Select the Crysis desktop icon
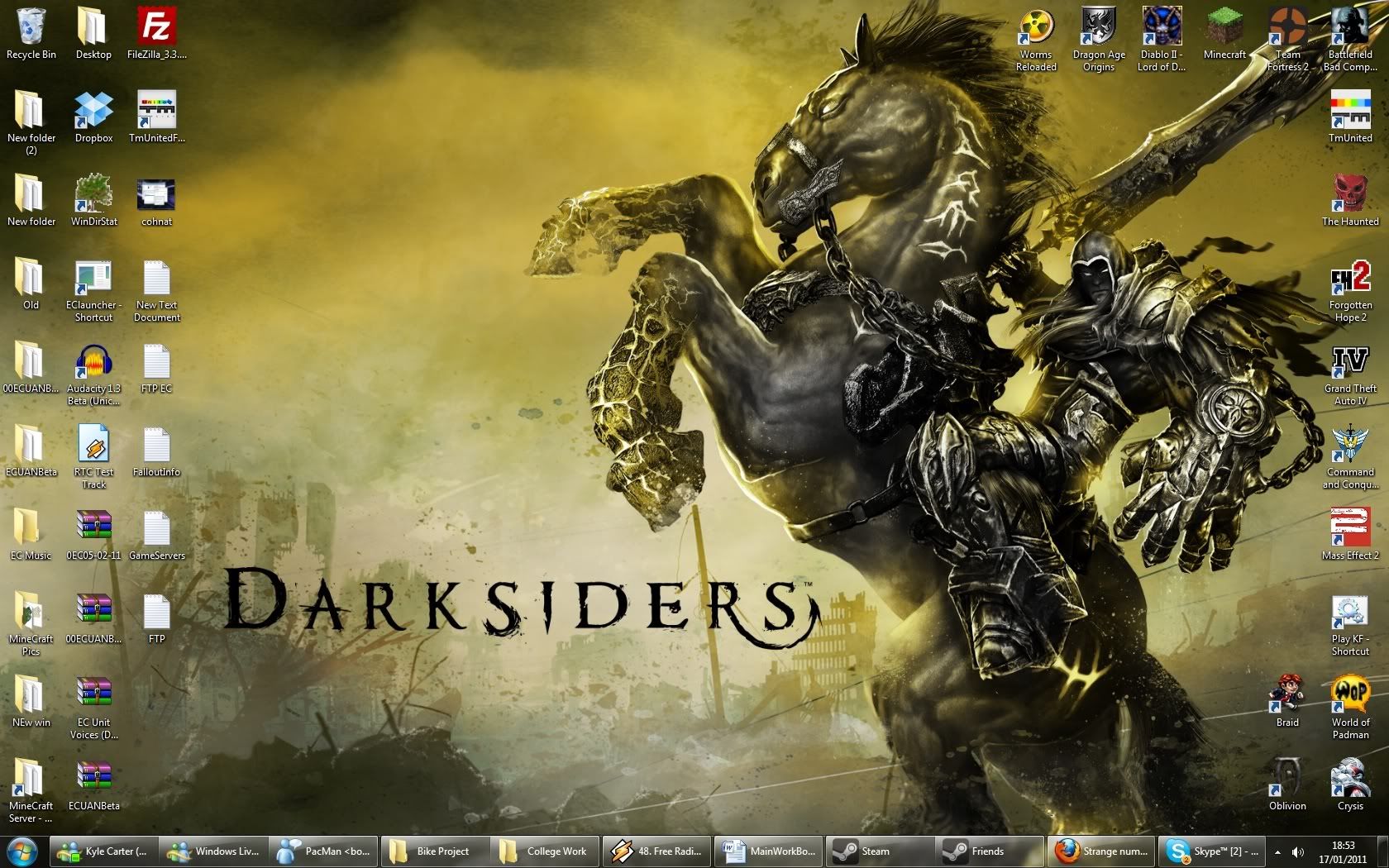Viewport: 1389px width, 868px height. (1350, 785)
